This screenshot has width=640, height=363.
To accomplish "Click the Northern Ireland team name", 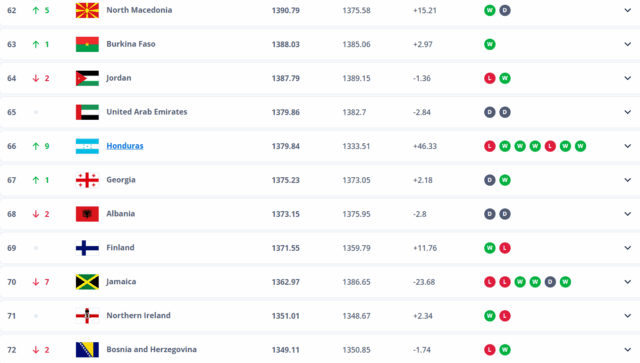I will click(138, 315).
